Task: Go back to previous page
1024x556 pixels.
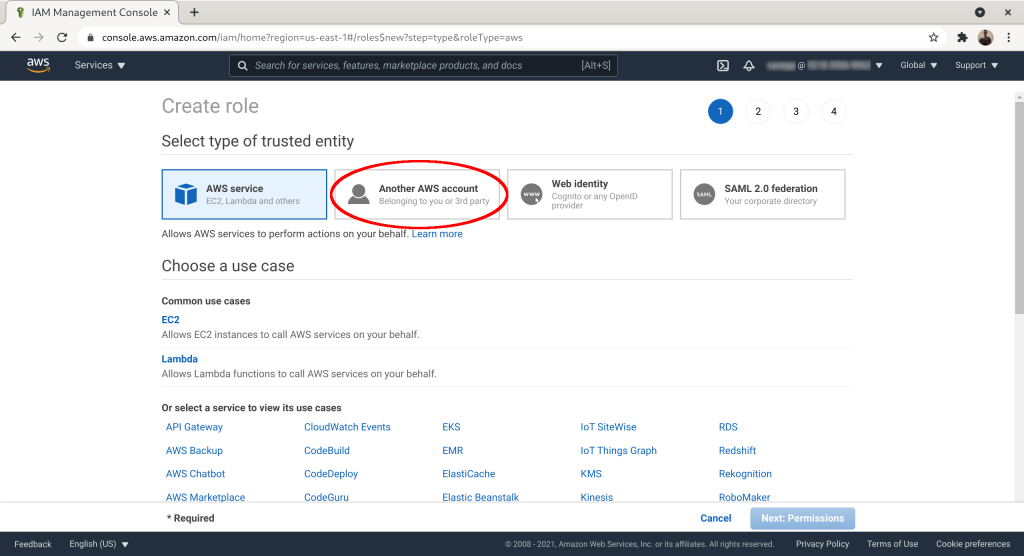Action: pyautogui.click(x=16, y=37)
